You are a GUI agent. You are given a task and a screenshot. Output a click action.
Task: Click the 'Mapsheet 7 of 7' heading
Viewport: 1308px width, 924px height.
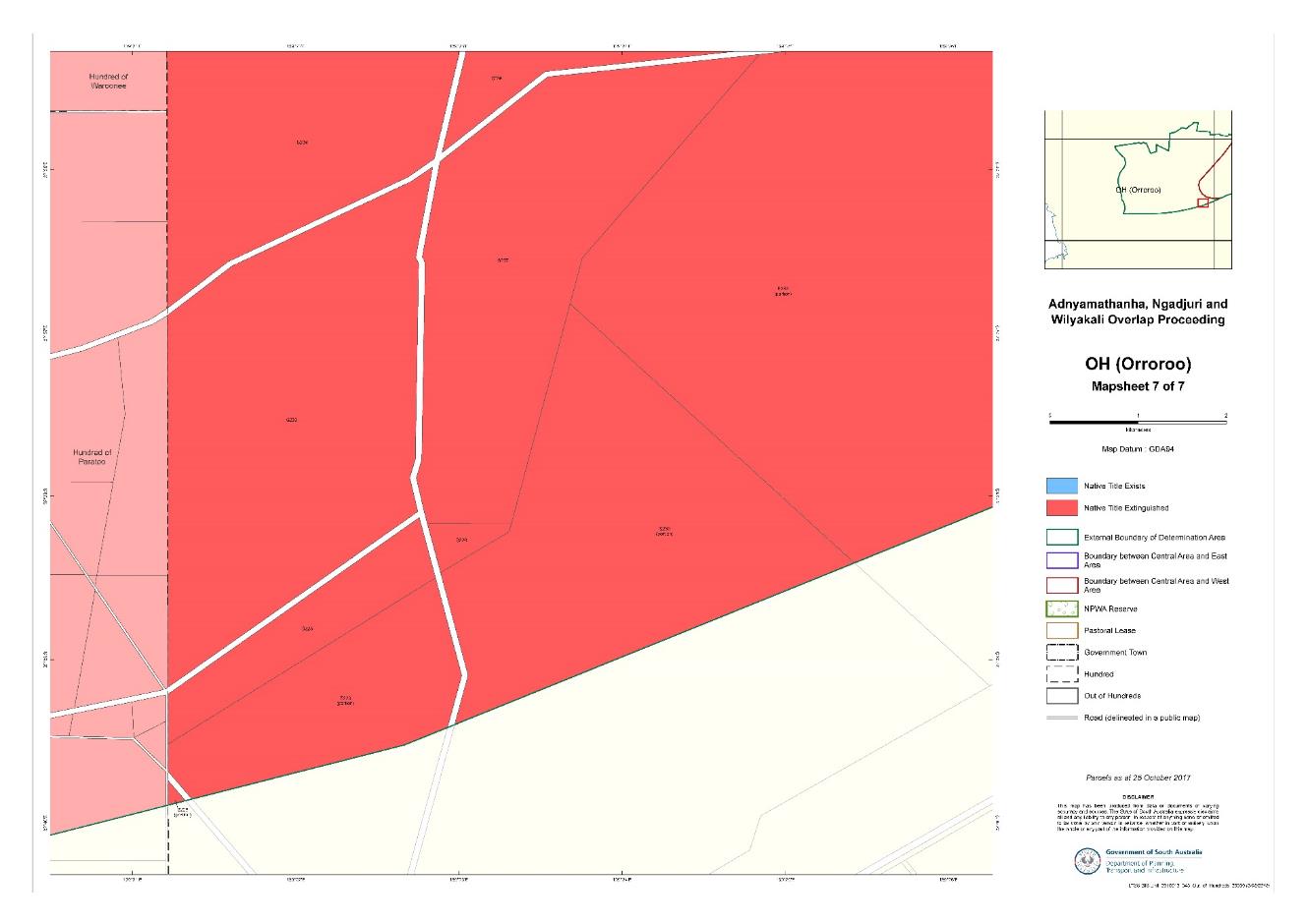point(1138,386)
